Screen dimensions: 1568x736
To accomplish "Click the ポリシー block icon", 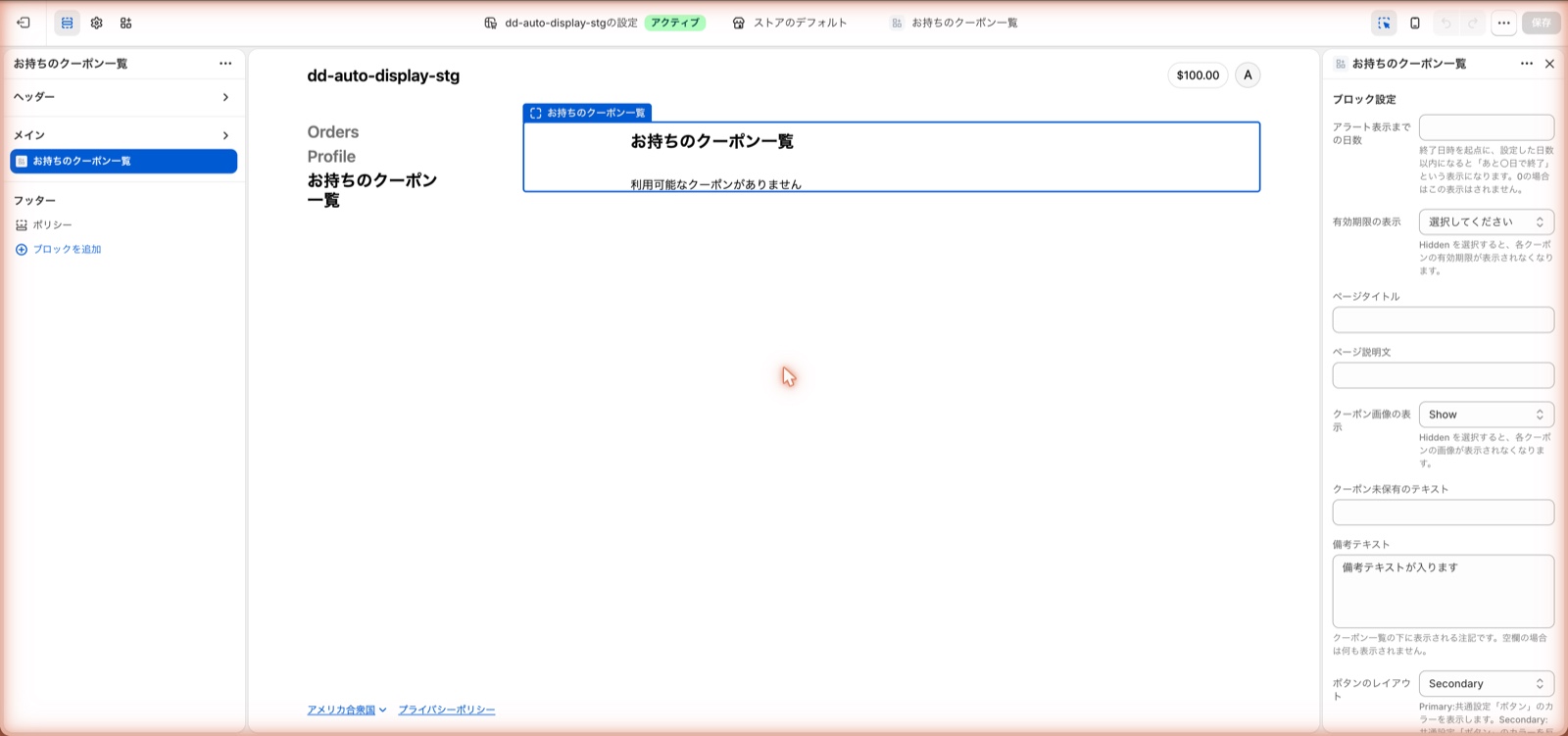I will coord(22,224).
